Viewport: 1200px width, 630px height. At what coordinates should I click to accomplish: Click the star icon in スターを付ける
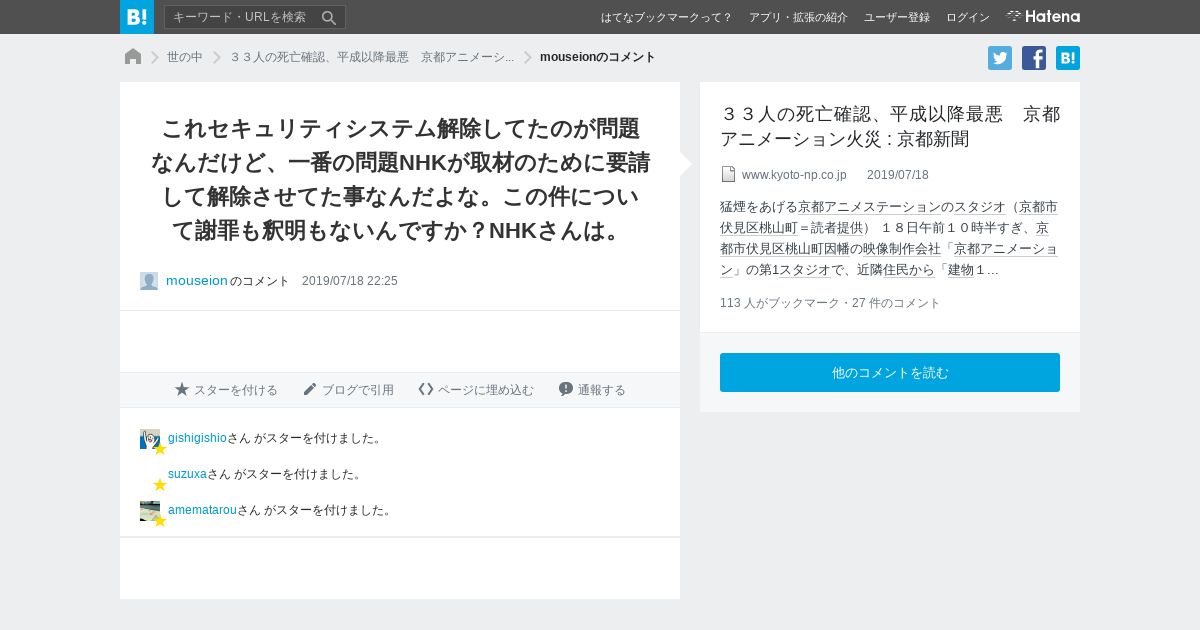tap(182, 389)
